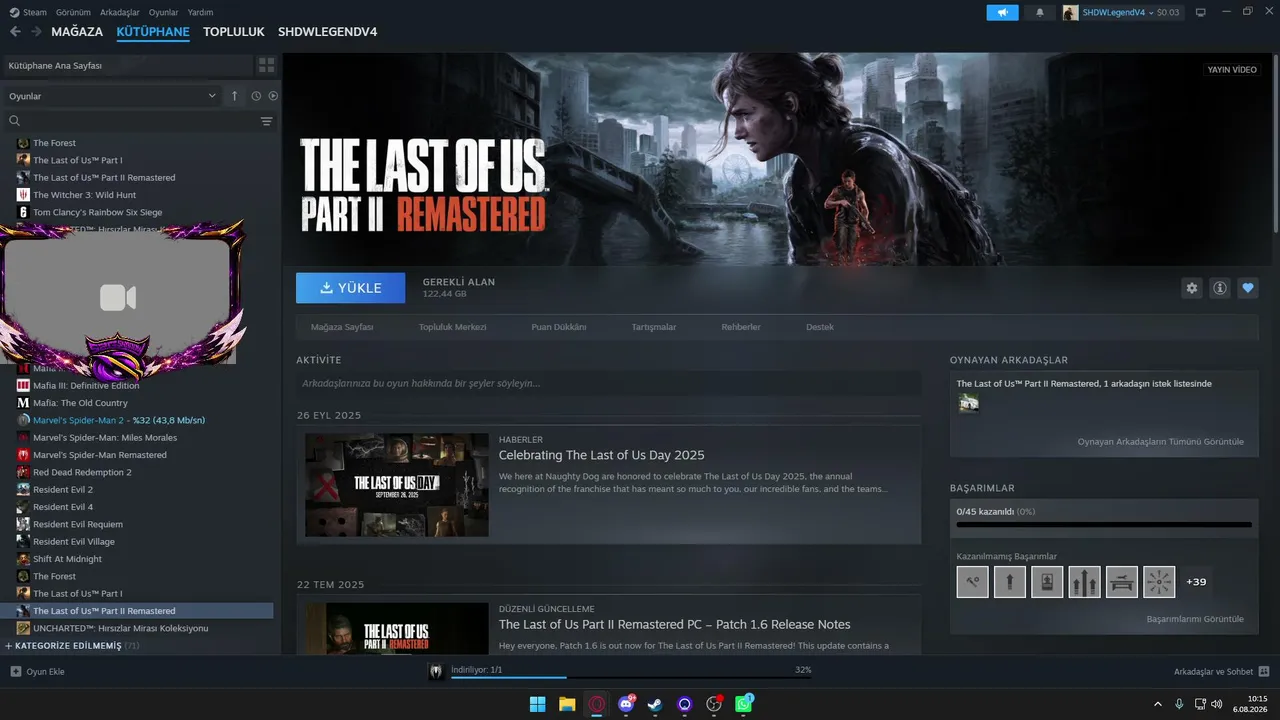Click the YAYIN VİDEO button on banner
Image resolution: width=1280 pixels, height=720 pixels.
[1232, 70]
